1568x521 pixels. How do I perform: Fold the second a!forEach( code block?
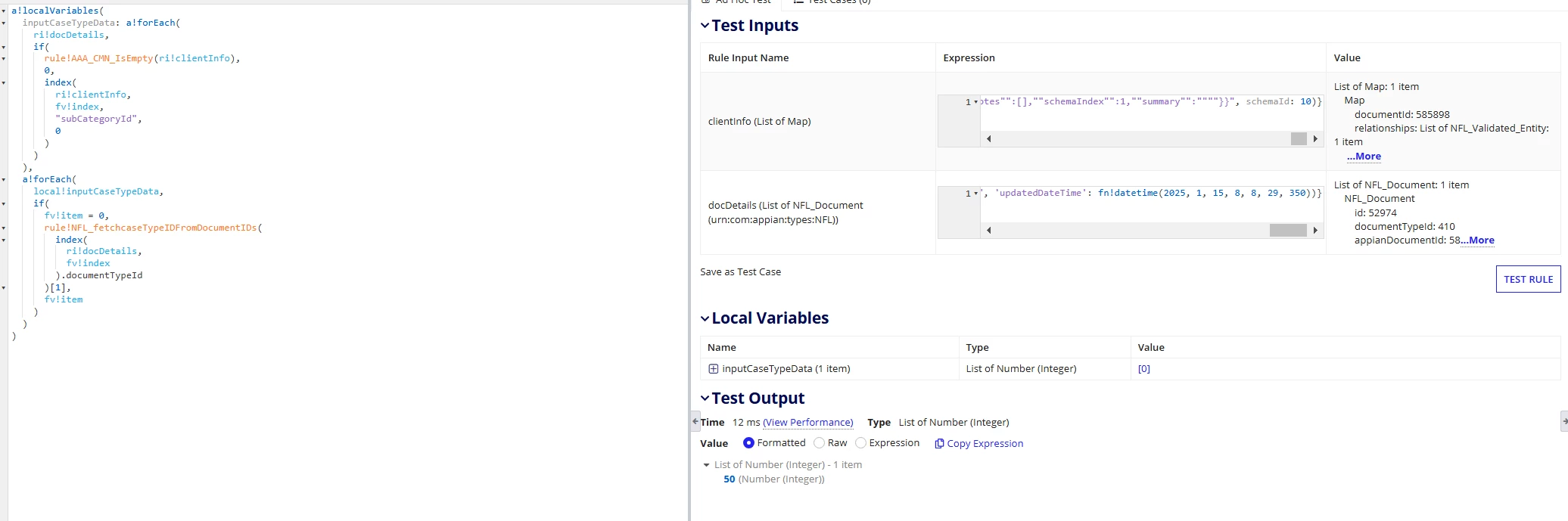pos(4,180)
